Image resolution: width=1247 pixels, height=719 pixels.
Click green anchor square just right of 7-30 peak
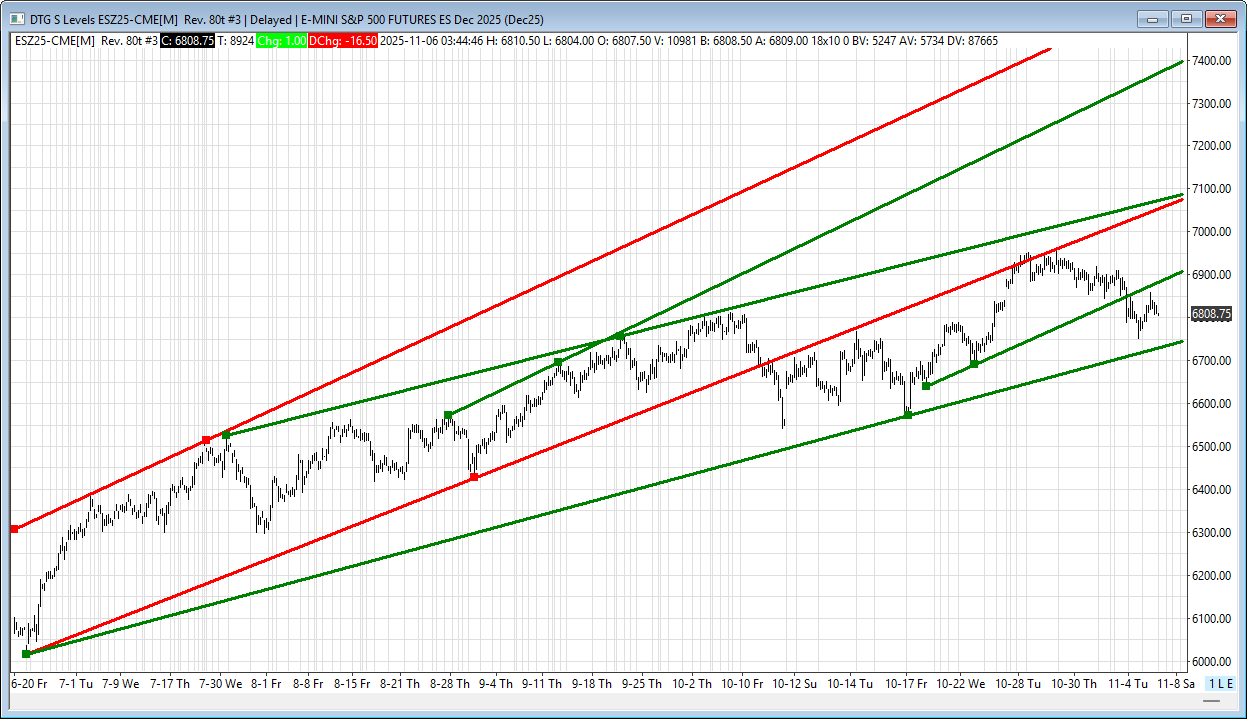tap(226, 435)
